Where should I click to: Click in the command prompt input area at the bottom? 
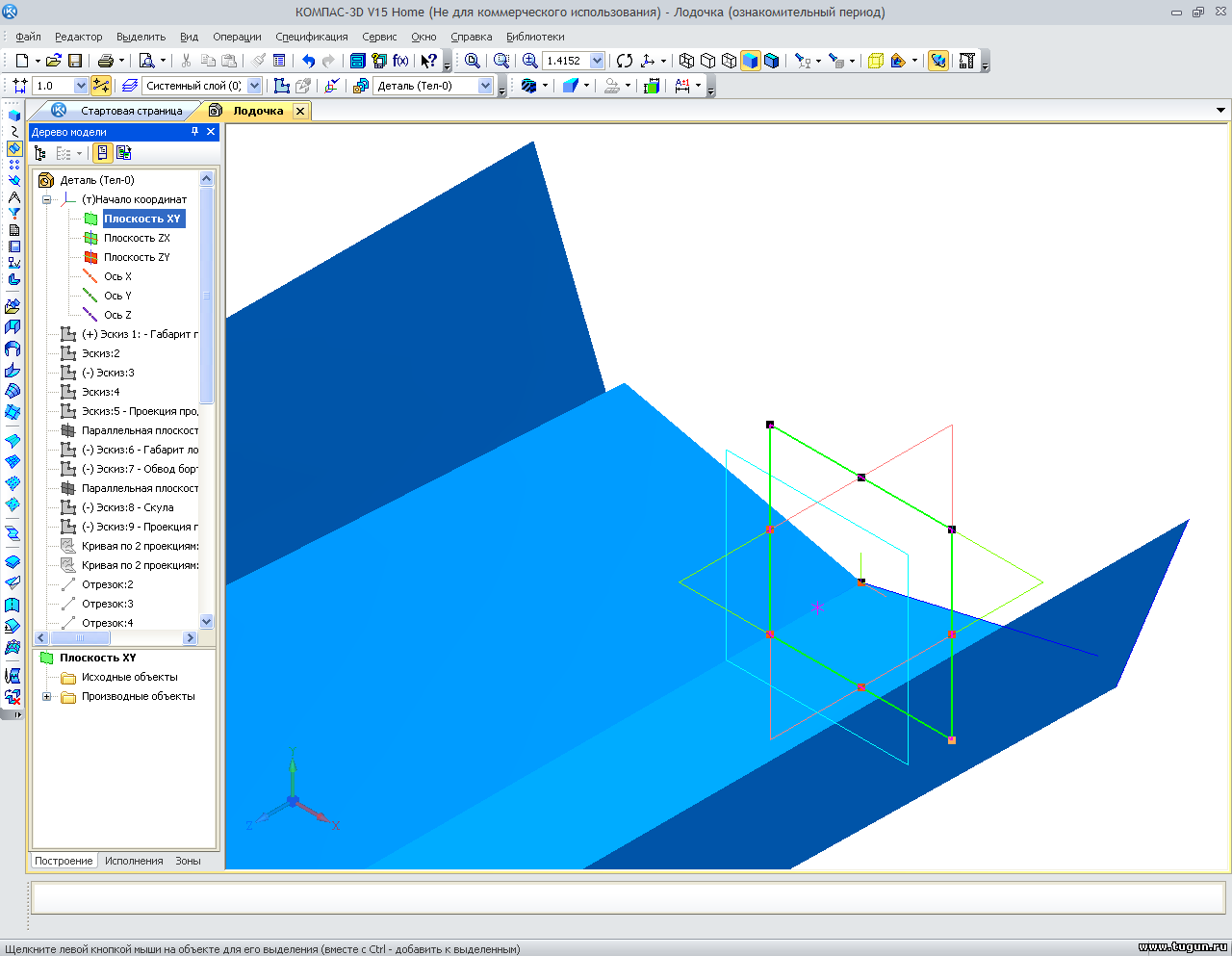(628, 897)
